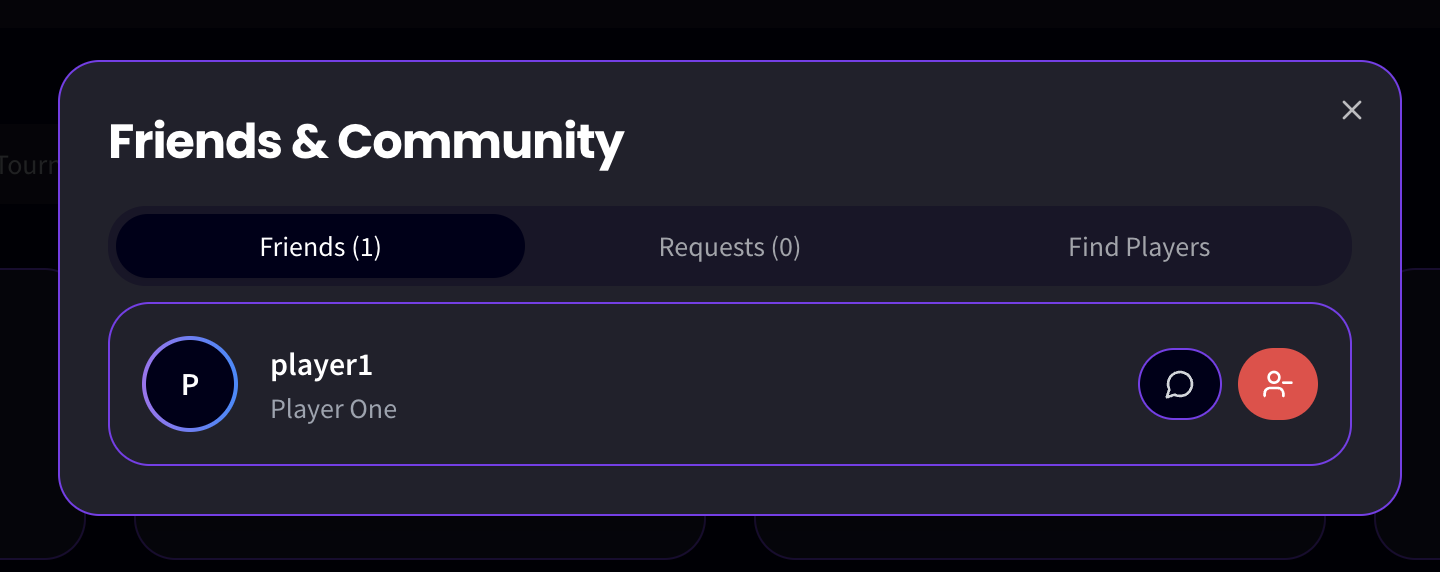Select the Friends (1) tab
This screenshot has width=1440, height=572.
[x=320, y=247]
